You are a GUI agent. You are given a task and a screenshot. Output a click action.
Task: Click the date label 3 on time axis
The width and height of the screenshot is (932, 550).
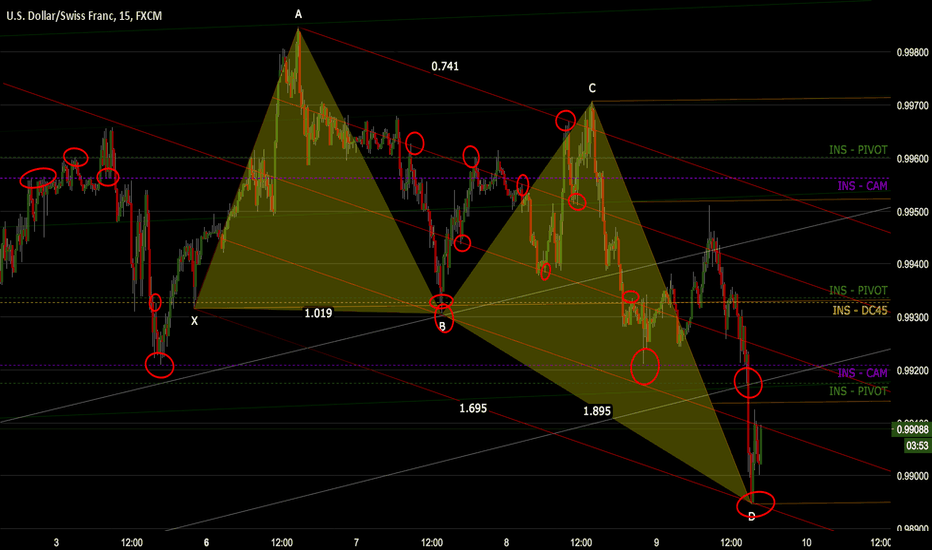pos(56,542)
